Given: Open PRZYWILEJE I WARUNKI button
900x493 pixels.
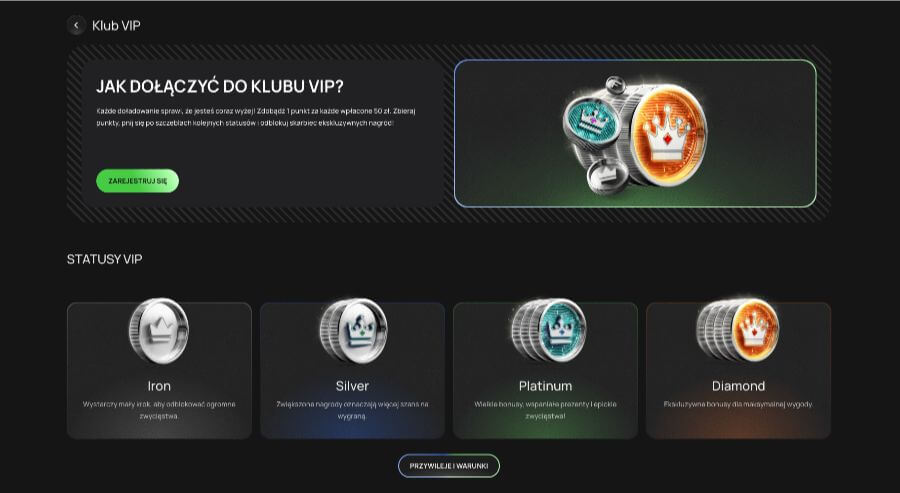Looking at the screenshot, I should pos(449,466).
